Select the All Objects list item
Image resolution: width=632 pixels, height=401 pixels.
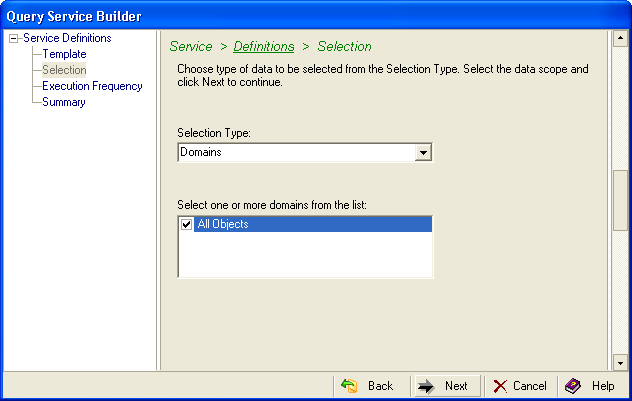(x=223, y=225)
